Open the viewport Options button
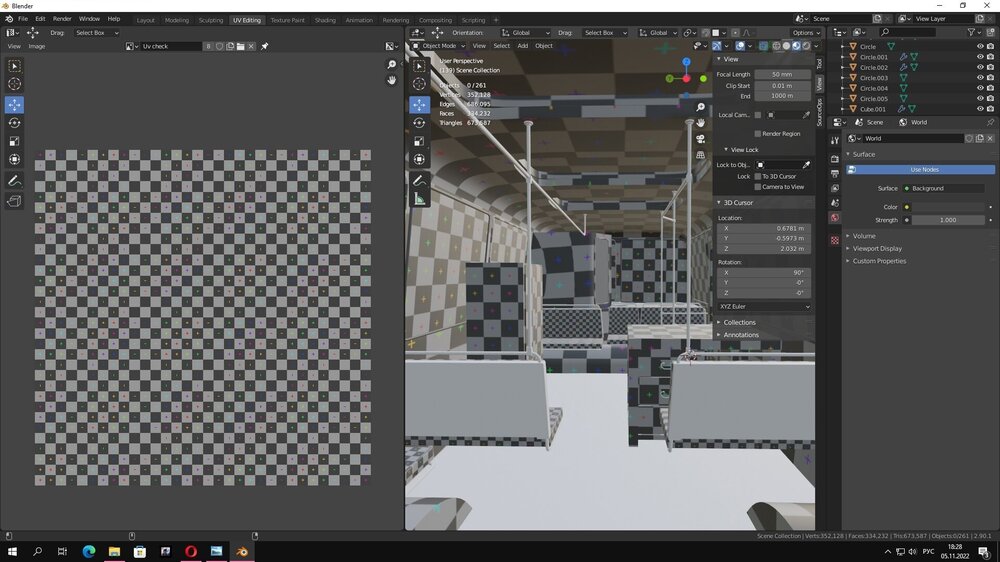The width and height of the screenshot is (1000, 562). point(804,32)
